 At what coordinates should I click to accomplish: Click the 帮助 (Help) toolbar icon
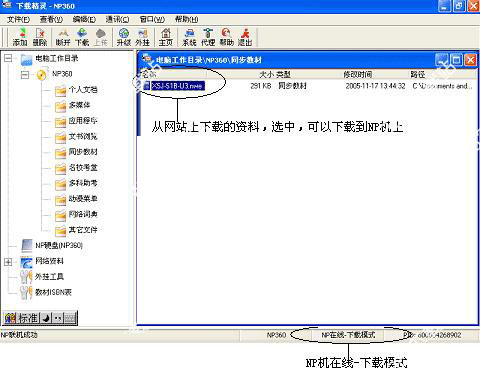[227, 37]
